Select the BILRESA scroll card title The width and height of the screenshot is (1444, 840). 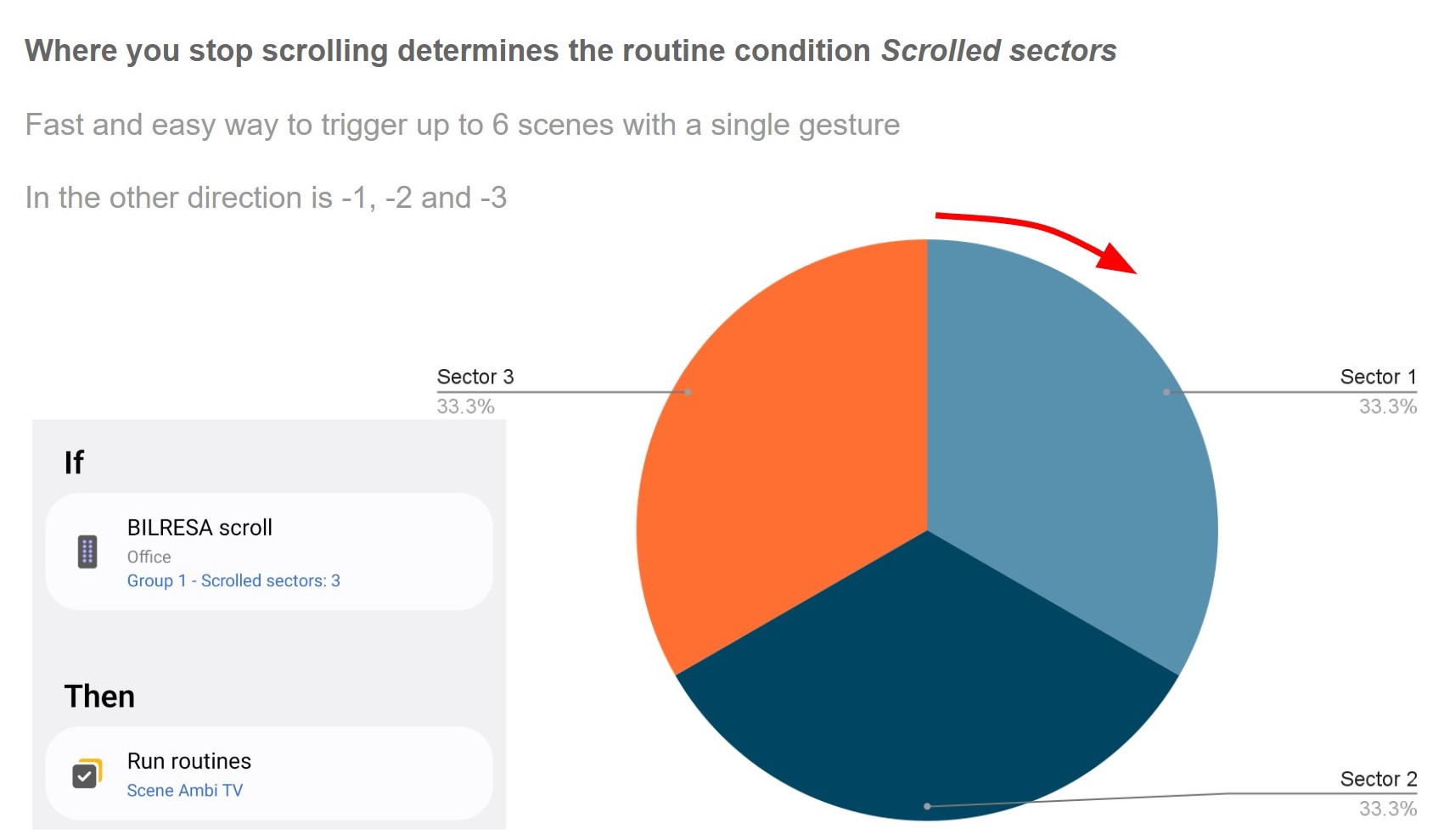(199, 528)
